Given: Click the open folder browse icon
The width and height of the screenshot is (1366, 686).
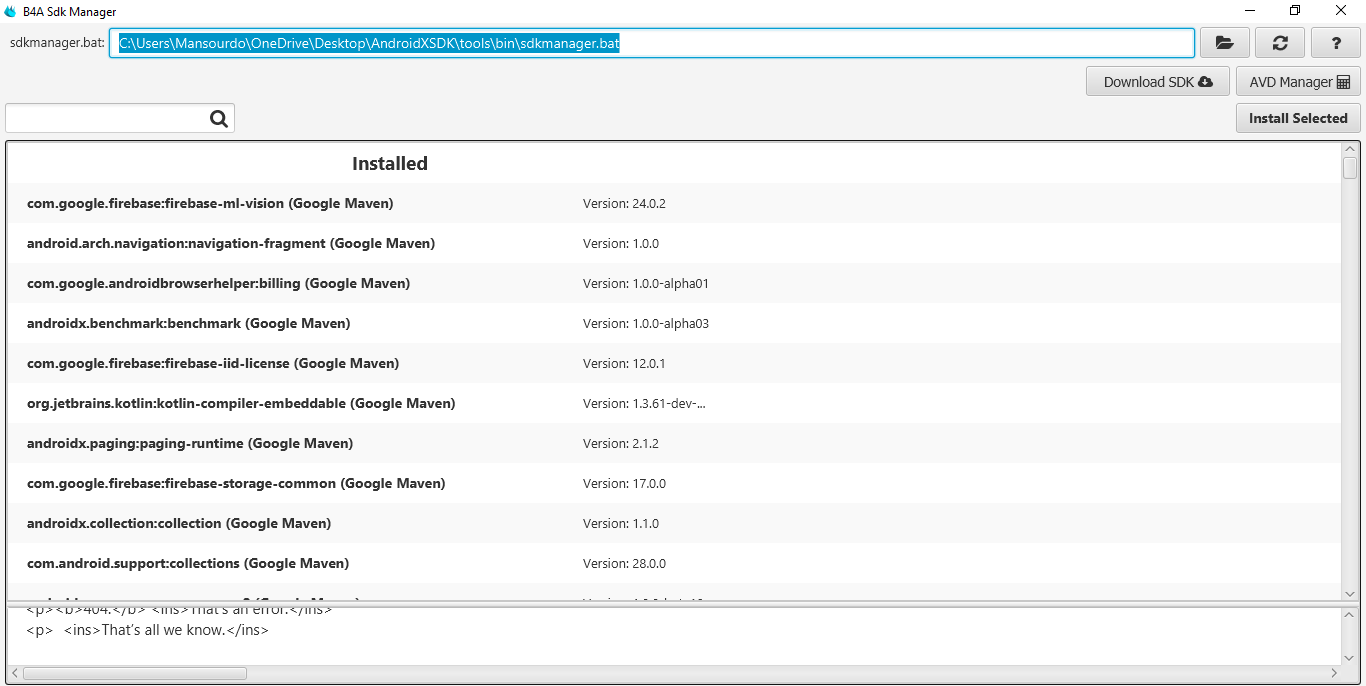Looking at the screenshot, I should pyautogui.click(x=1224, y=43).
